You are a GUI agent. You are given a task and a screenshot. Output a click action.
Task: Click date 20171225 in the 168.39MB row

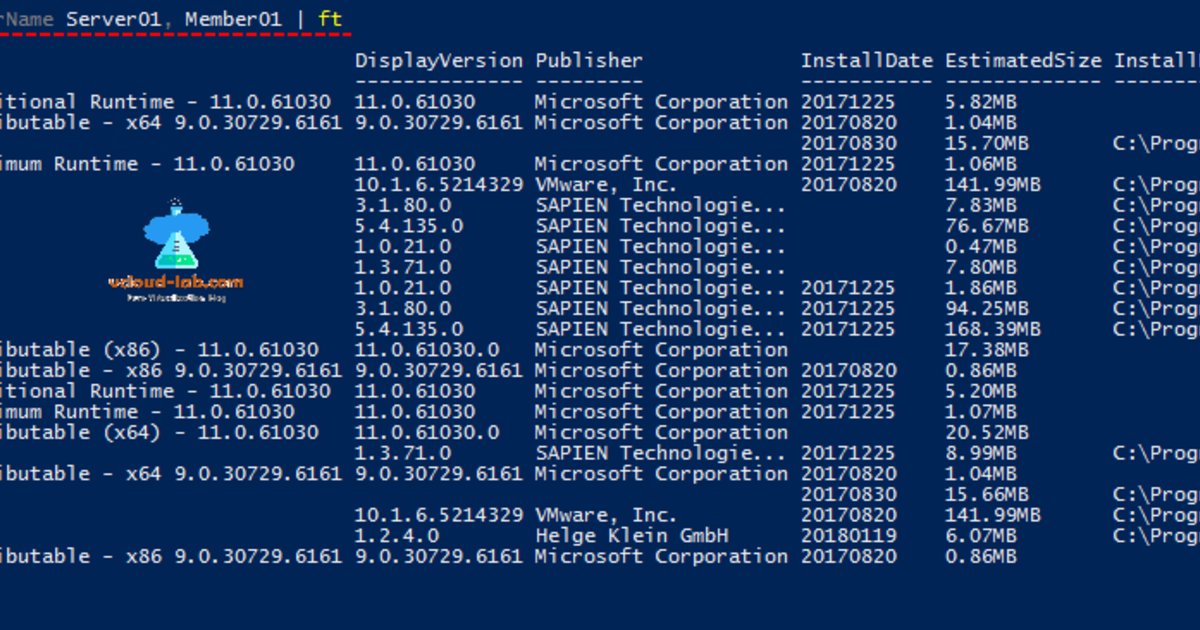(848, 329)
